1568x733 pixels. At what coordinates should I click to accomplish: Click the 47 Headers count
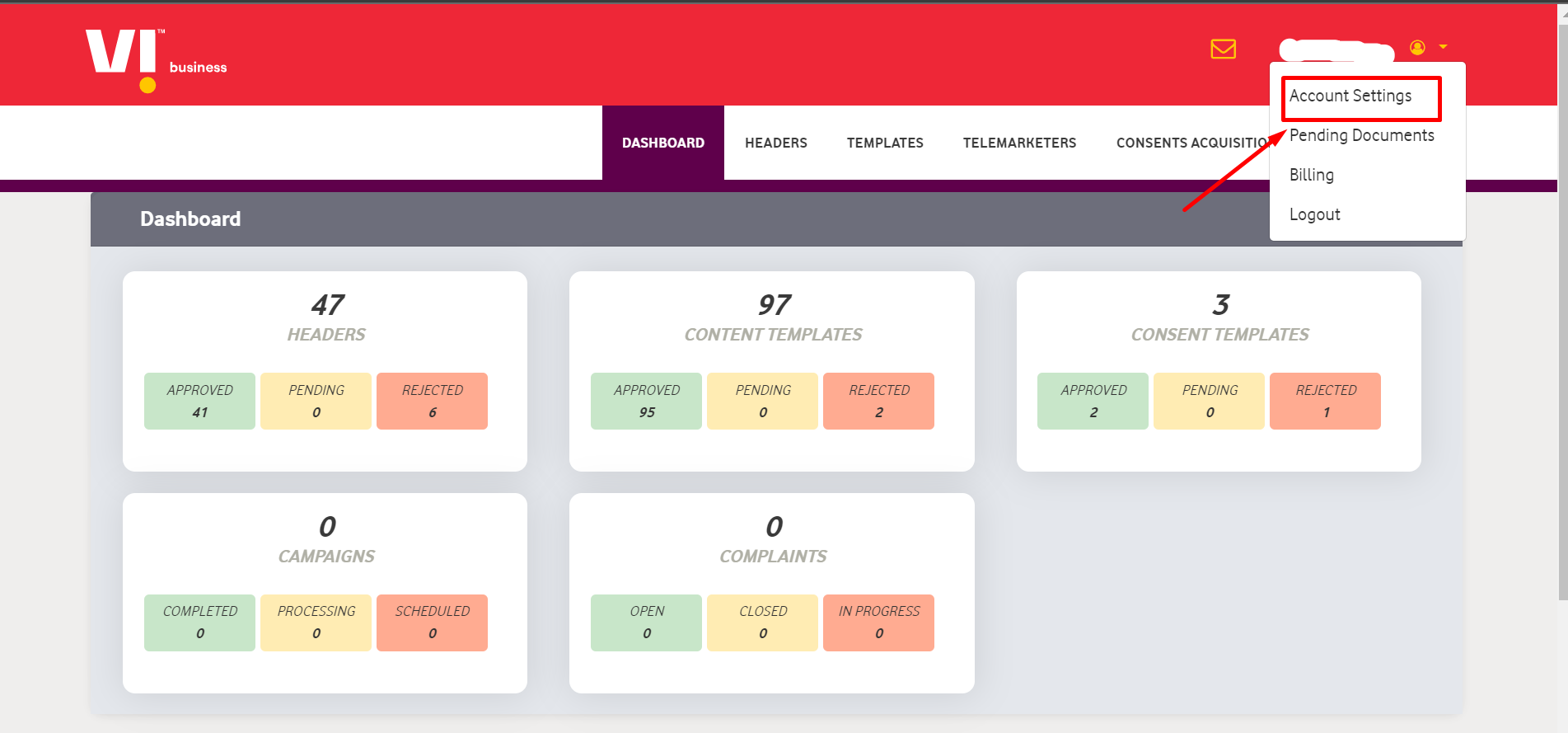(327, 305)
